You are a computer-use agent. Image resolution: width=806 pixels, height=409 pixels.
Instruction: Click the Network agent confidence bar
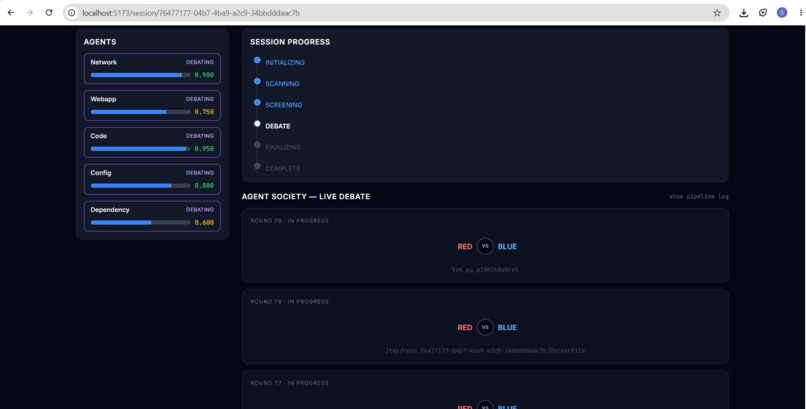pyautogui.click(x=140, y=75)
